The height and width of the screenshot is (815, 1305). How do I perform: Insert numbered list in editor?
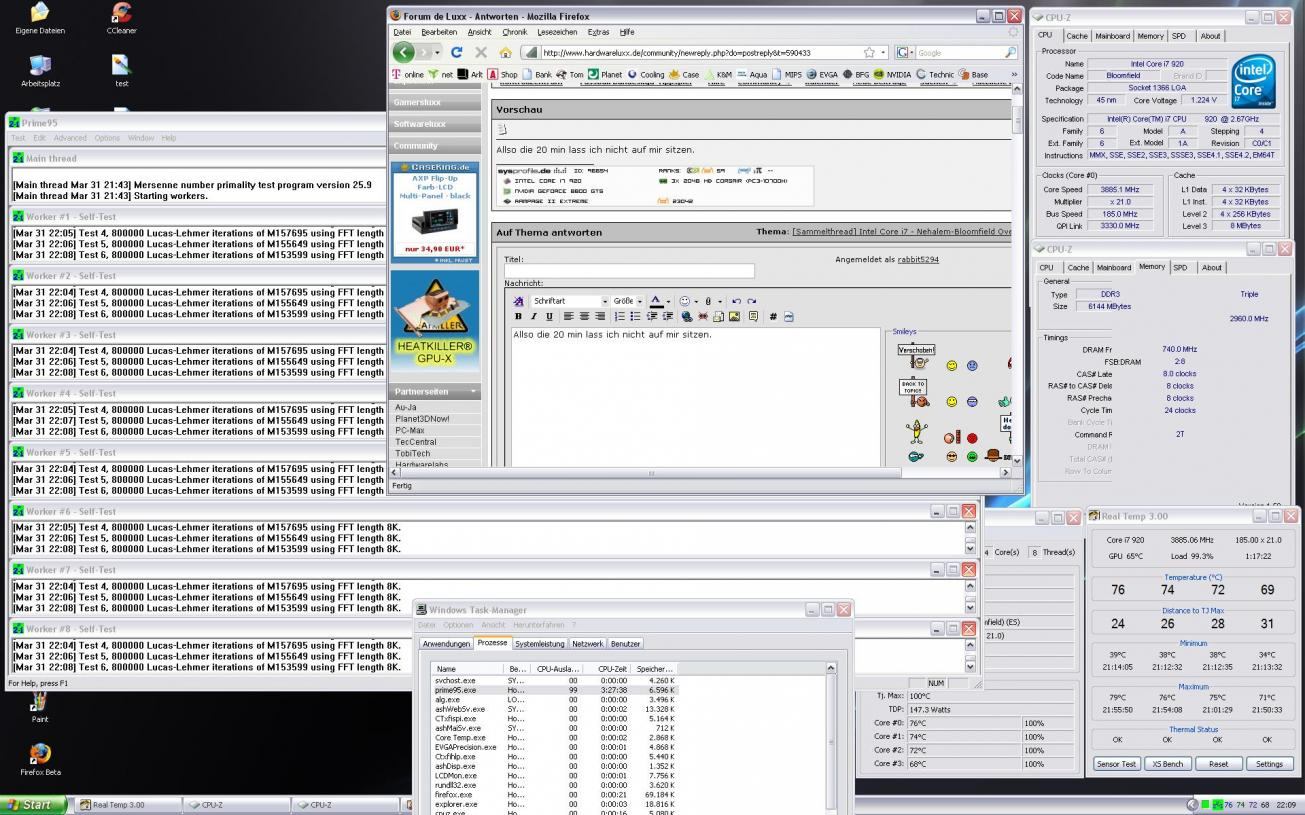pos(619,316)
